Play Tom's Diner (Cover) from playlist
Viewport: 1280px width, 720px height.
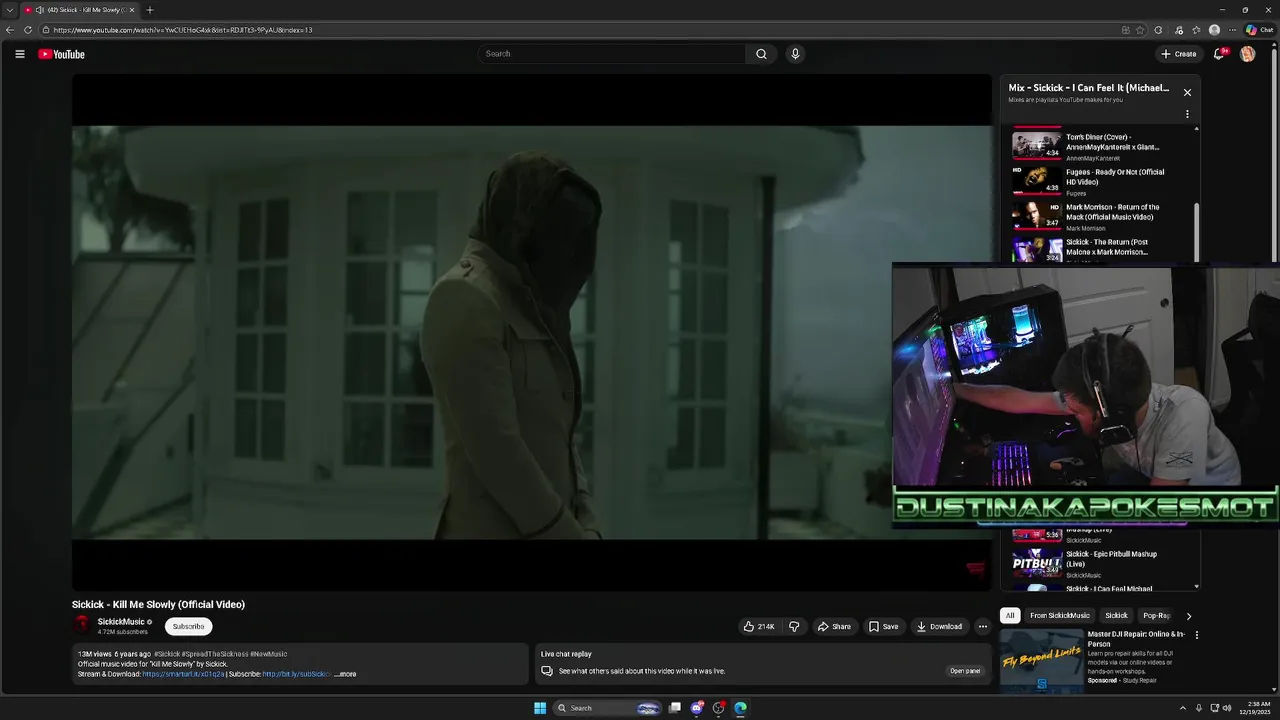(x=1098, y=146)
